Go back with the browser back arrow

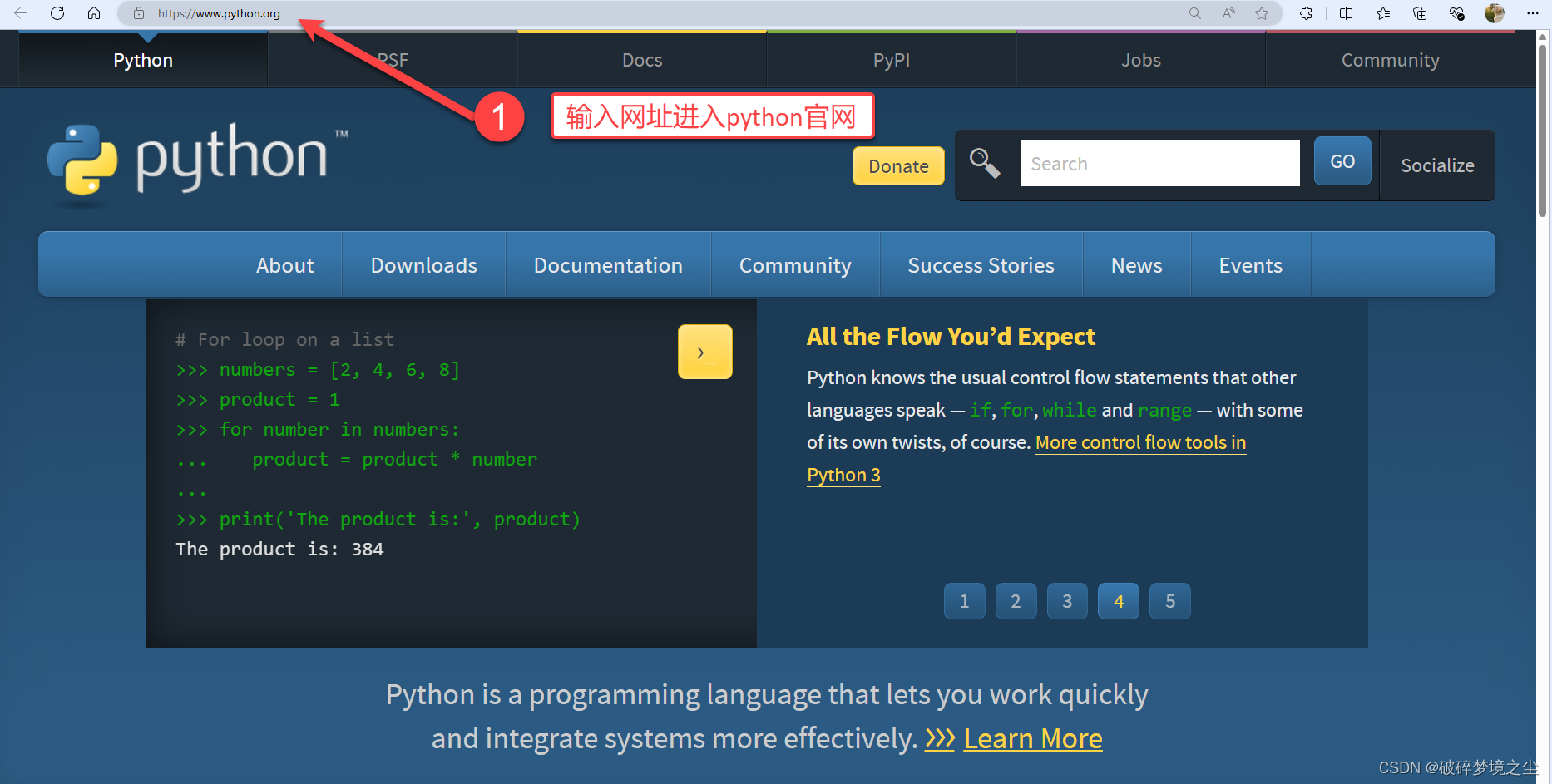21,13
